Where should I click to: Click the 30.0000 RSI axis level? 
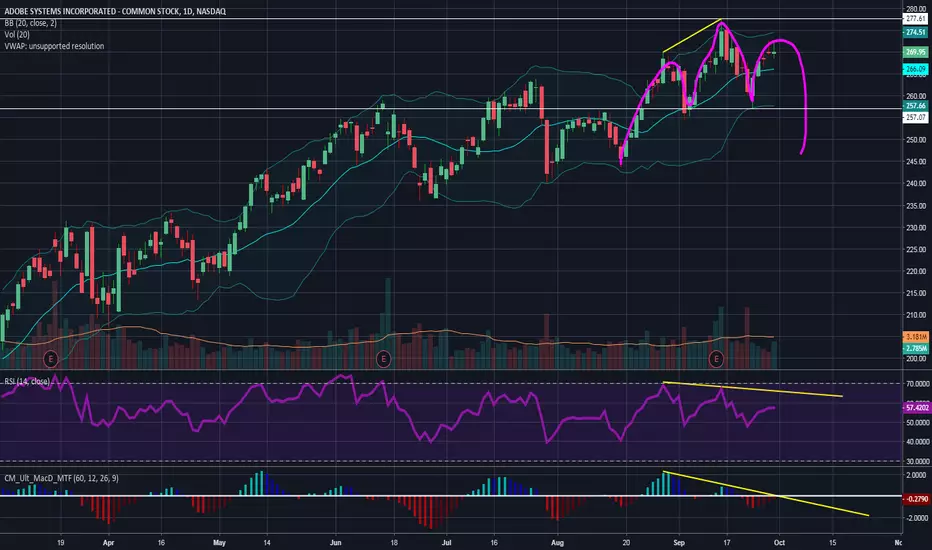pos(918,461)
